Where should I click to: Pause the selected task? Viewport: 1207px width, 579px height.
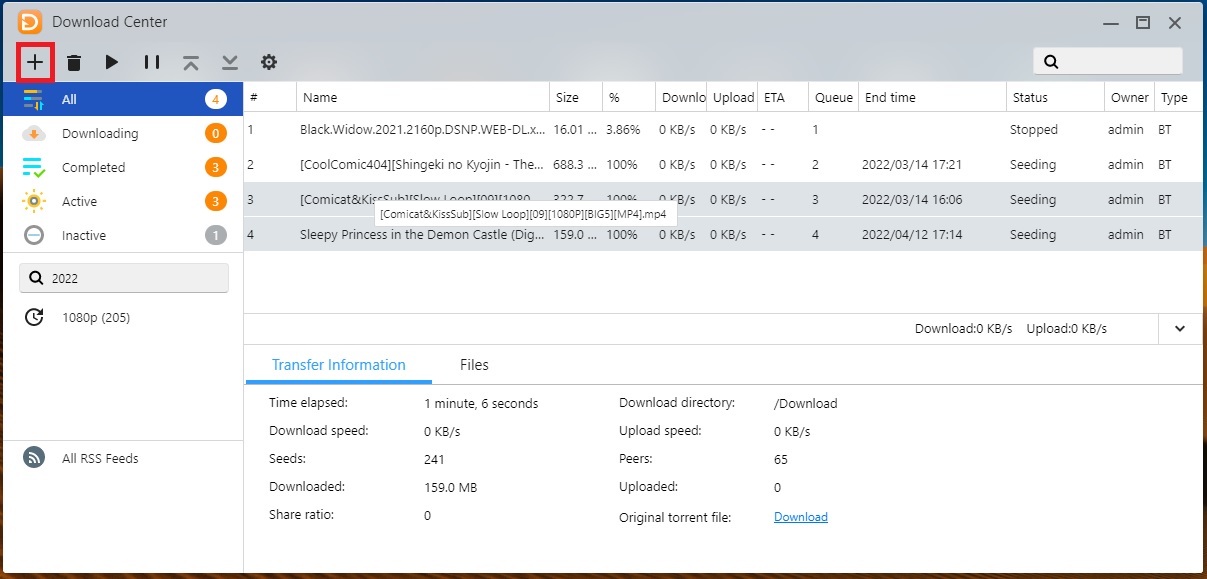tap(152, 62)
